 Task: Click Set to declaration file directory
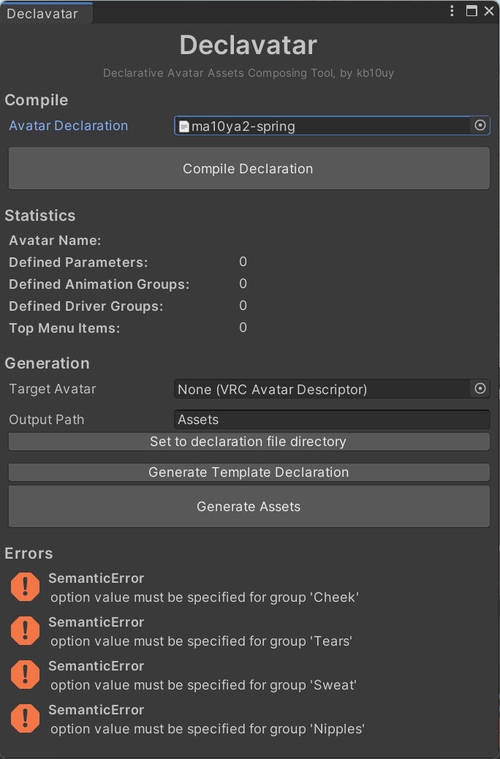tap(249, 441)
